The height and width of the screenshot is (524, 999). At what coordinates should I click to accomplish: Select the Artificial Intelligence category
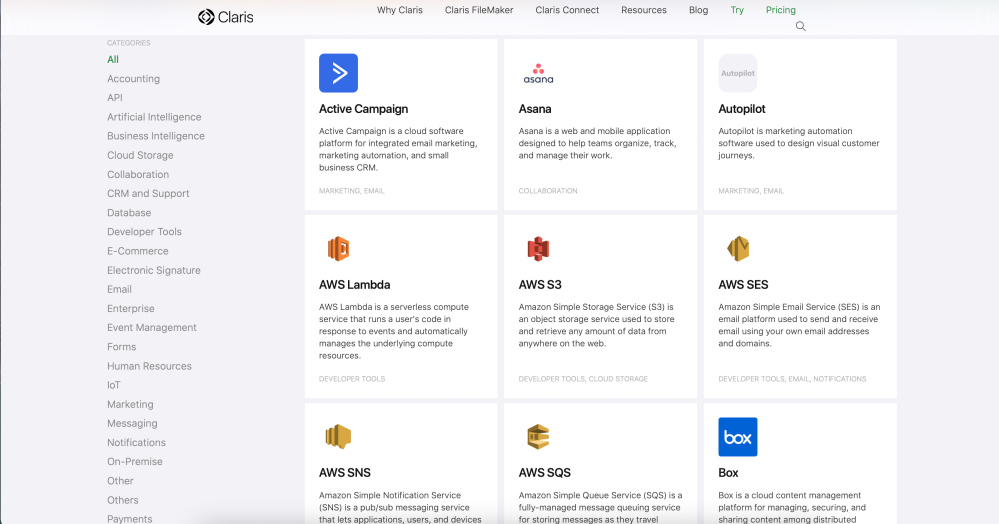(154, 117)
